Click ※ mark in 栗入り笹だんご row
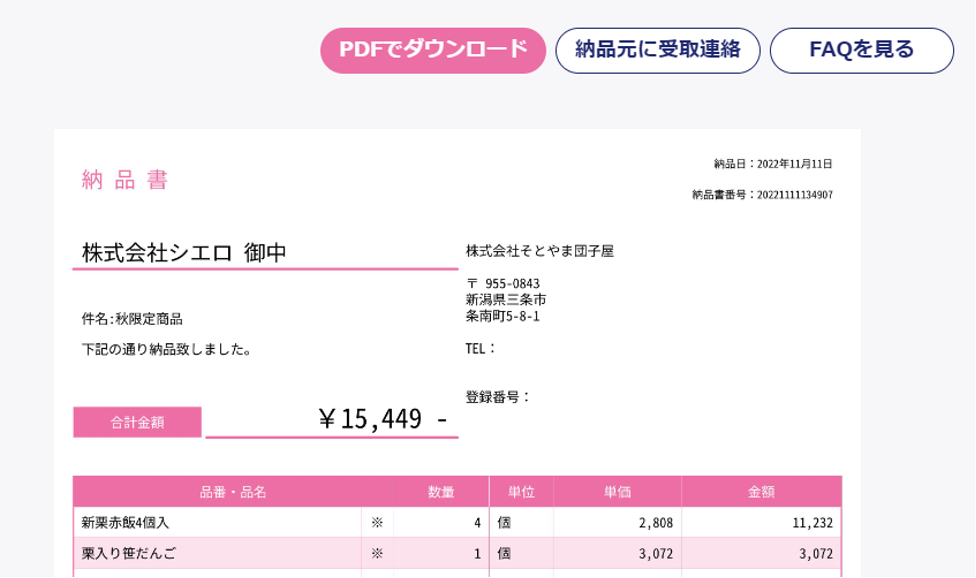 tap(377, 553)
